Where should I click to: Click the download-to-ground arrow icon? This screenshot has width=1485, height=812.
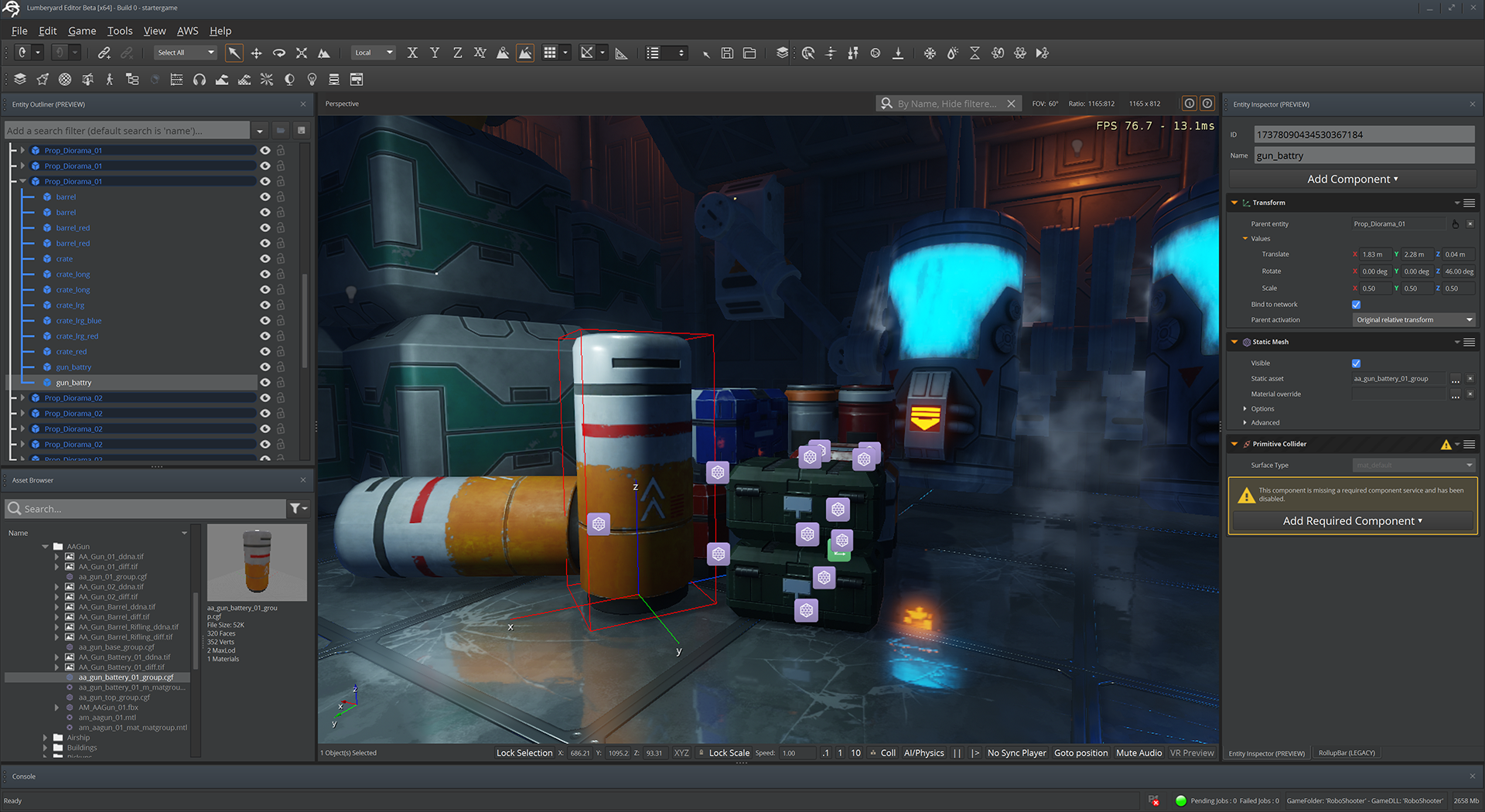click(x=898, y=53)
